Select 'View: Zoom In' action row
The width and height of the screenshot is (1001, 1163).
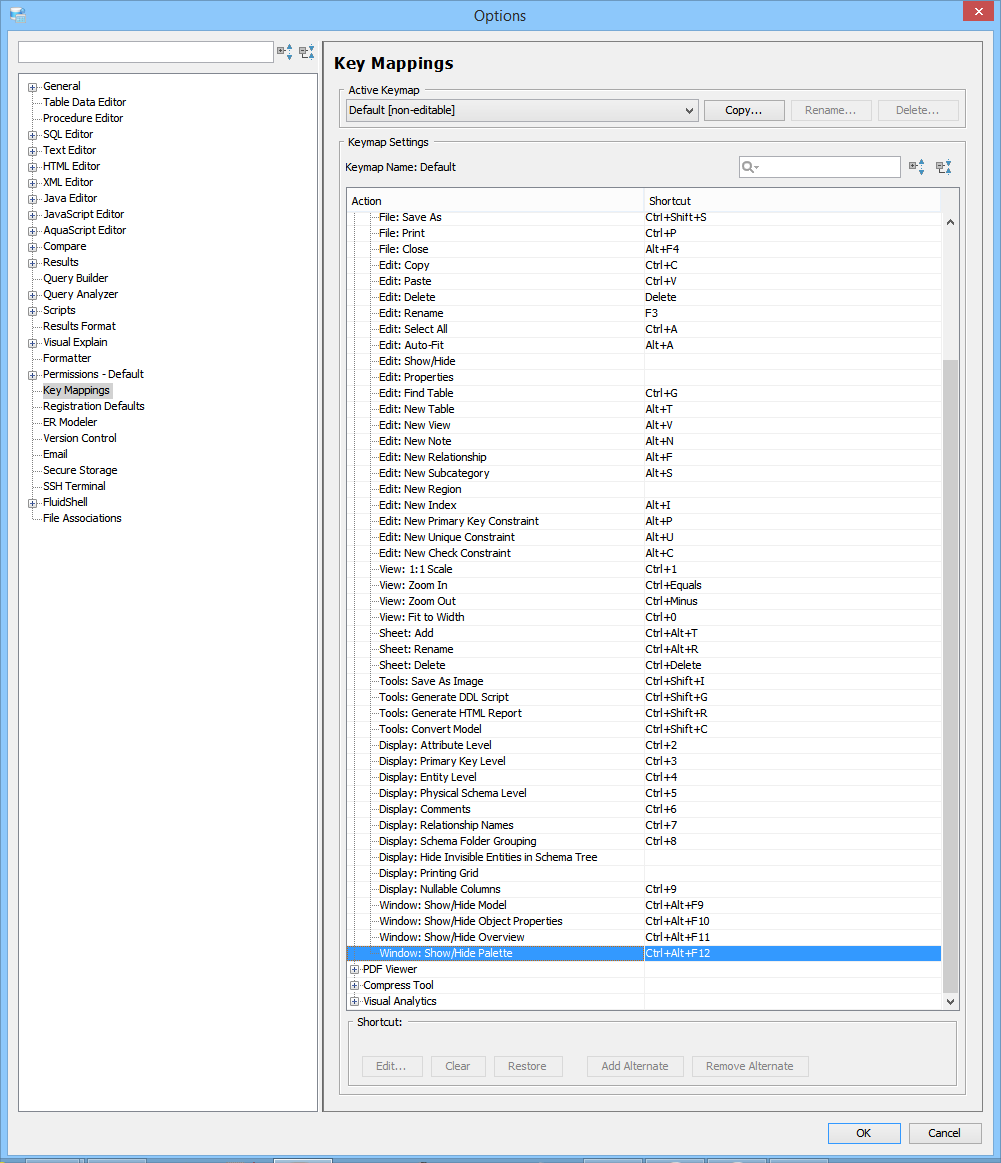pos(644,586)
